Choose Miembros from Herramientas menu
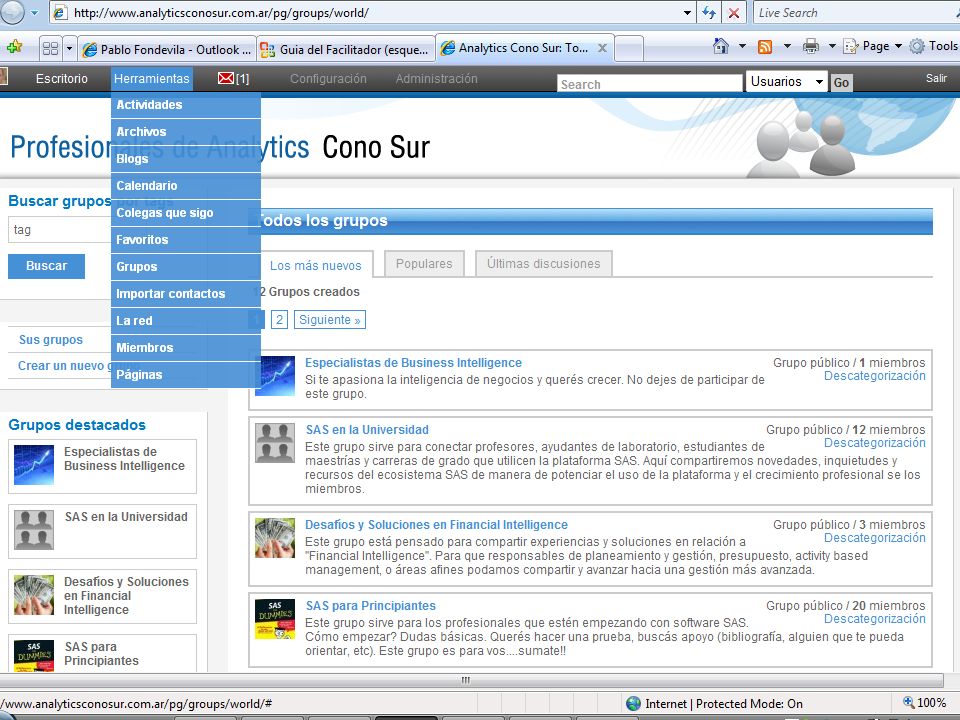The image size is (960, 720). [186, 347]
